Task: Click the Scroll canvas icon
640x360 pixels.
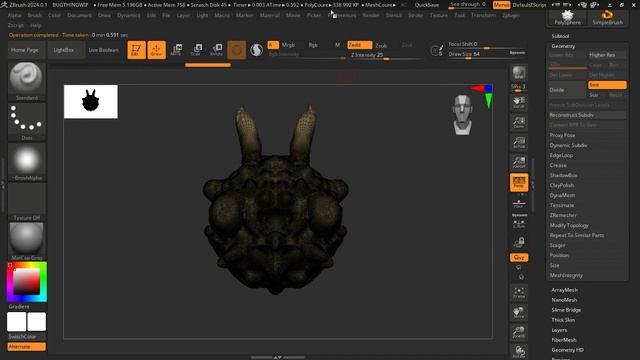Action: [x=519, y=102]
